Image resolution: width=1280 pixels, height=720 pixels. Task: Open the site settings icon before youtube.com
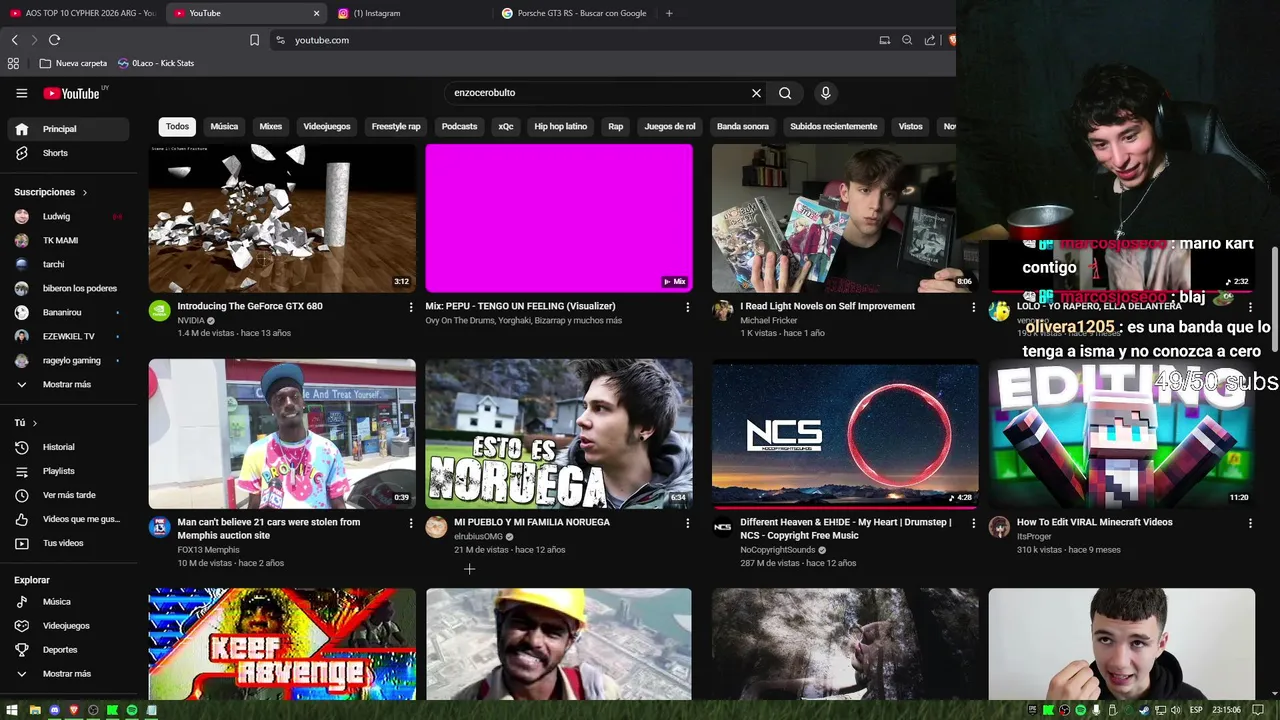(280, 40)
